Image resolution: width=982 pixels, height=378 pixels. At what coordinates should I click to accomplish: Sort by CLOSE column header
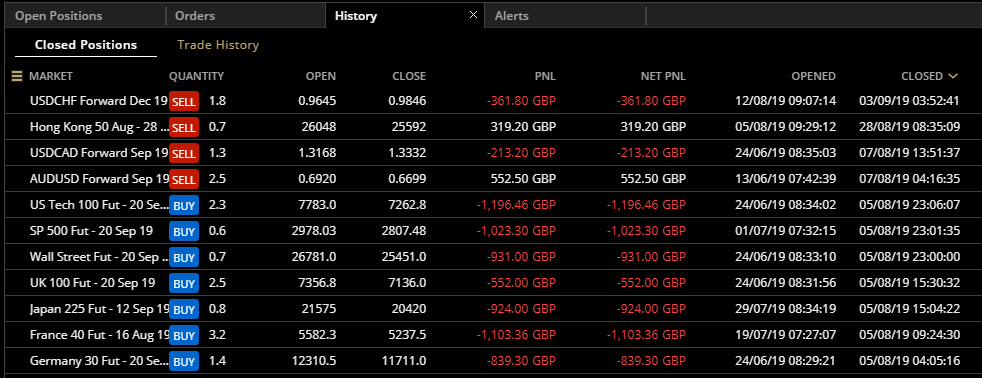click(x=409, y=76)
